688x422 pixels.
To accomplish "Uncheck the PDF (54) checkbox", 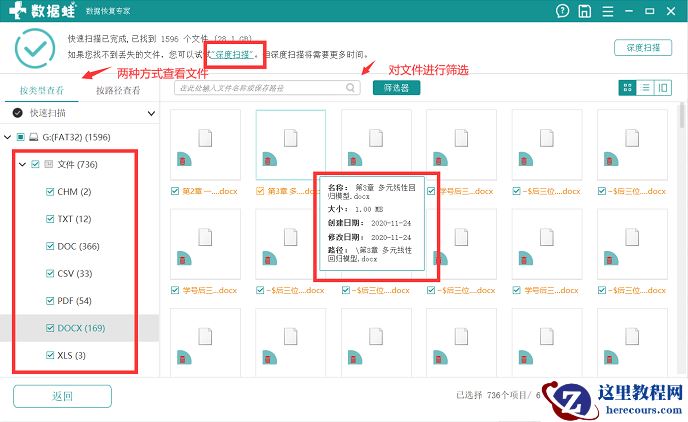I will 50,300.
